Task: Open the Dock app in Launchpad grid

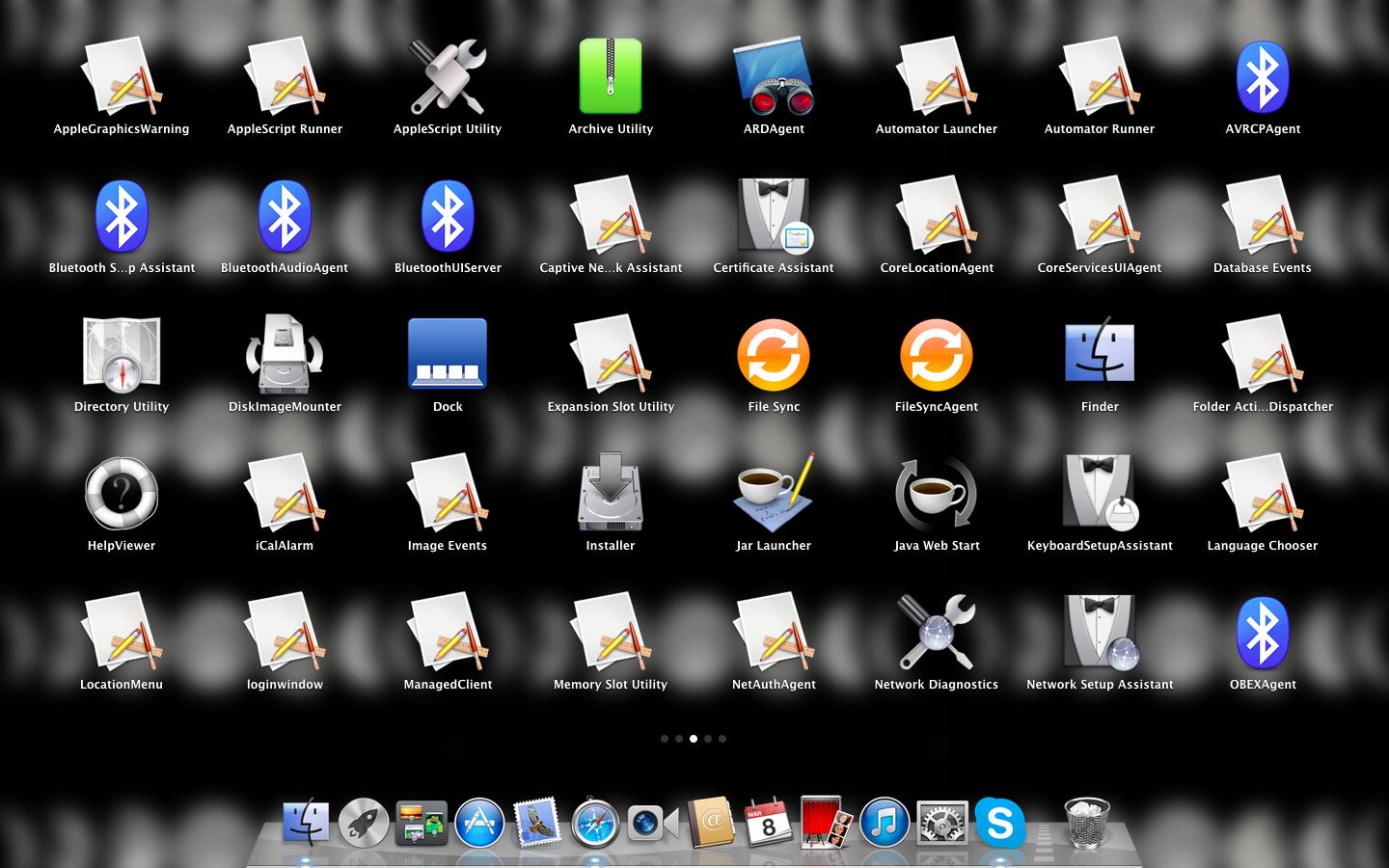Action: point(448,354)
